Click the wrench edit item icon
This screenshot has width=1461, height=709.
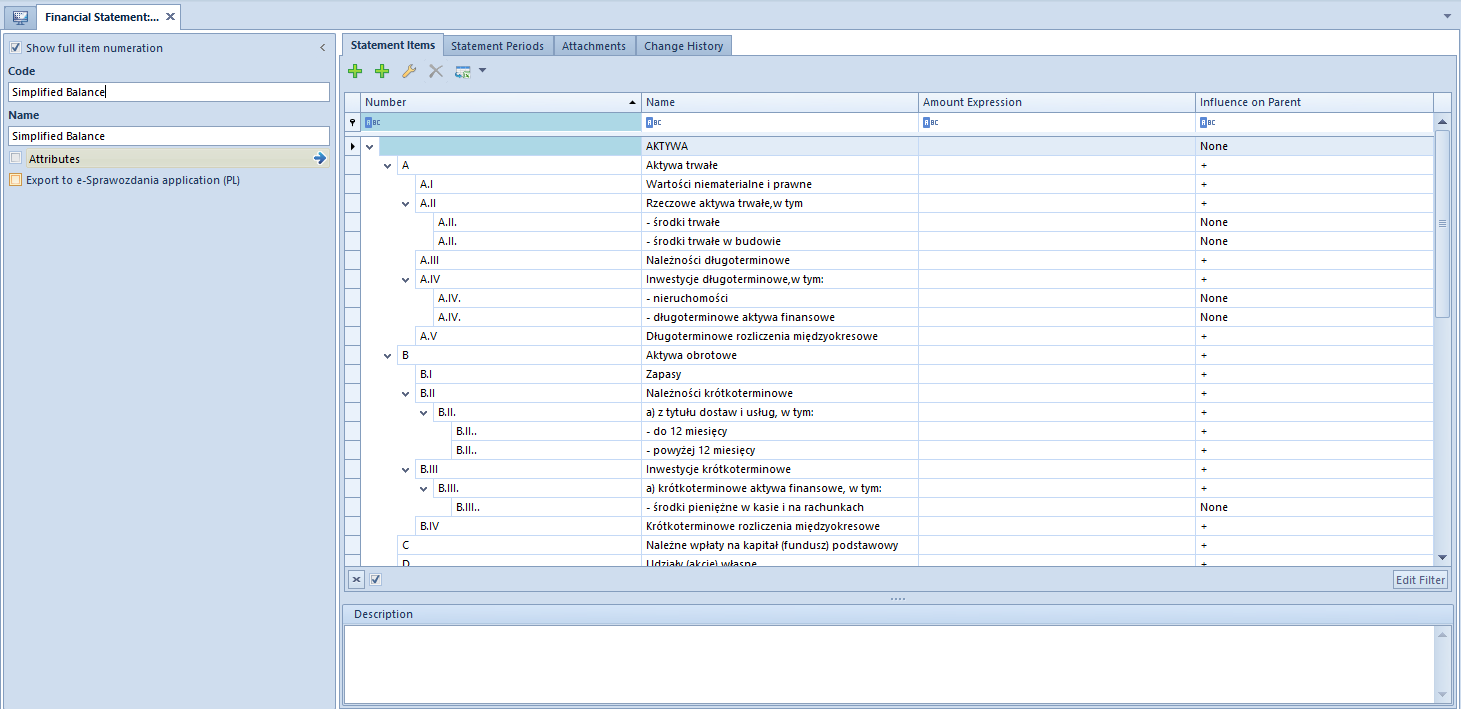coord(409,71)
